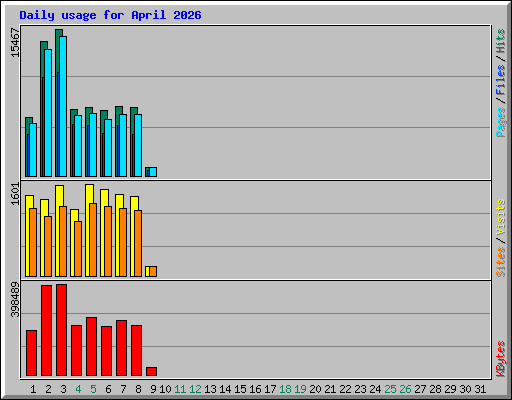Viewport: 512px width, 400px height.
Task: Click x-axis day label "13"
Action: click(210, 389)
